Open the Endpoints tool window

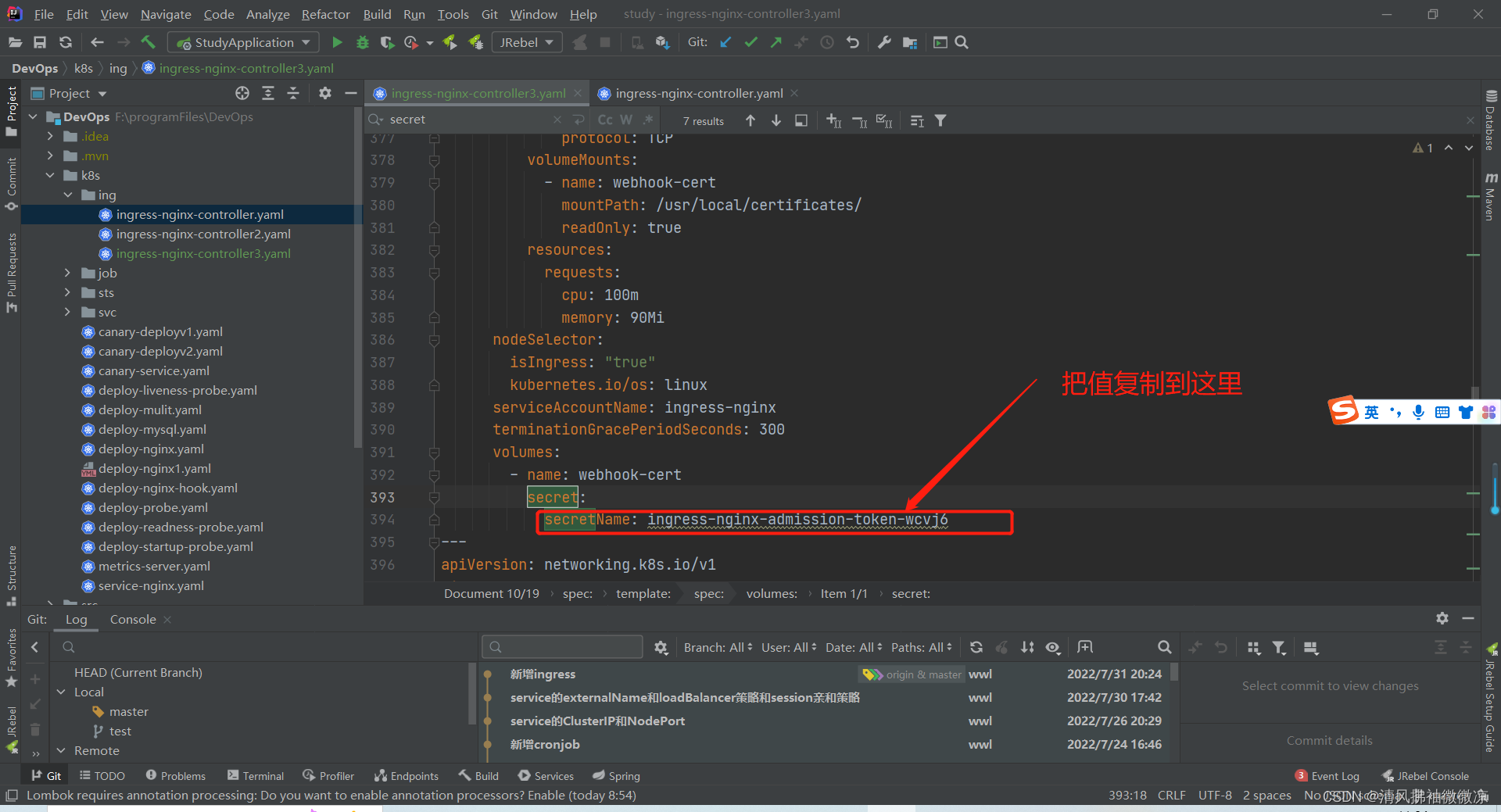(x=407, y=776)
